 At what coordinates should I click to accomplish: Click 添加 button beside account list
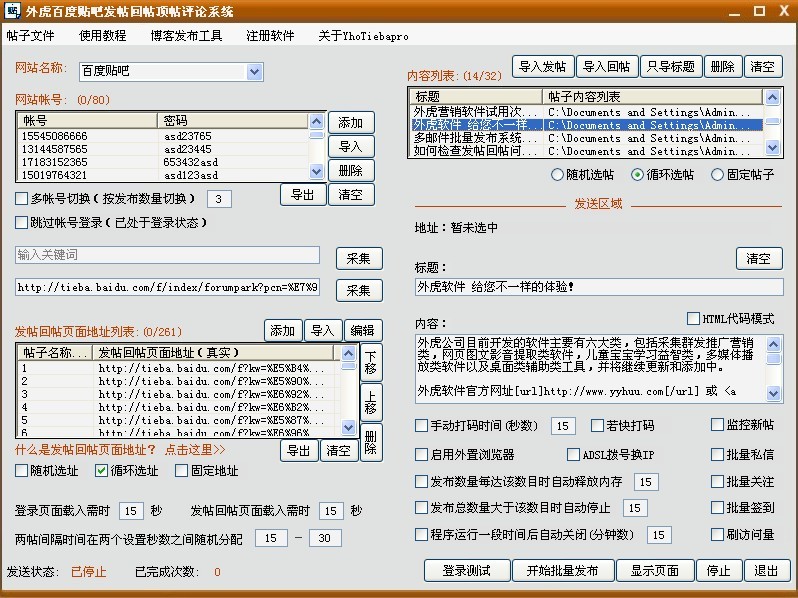point(351,123)
